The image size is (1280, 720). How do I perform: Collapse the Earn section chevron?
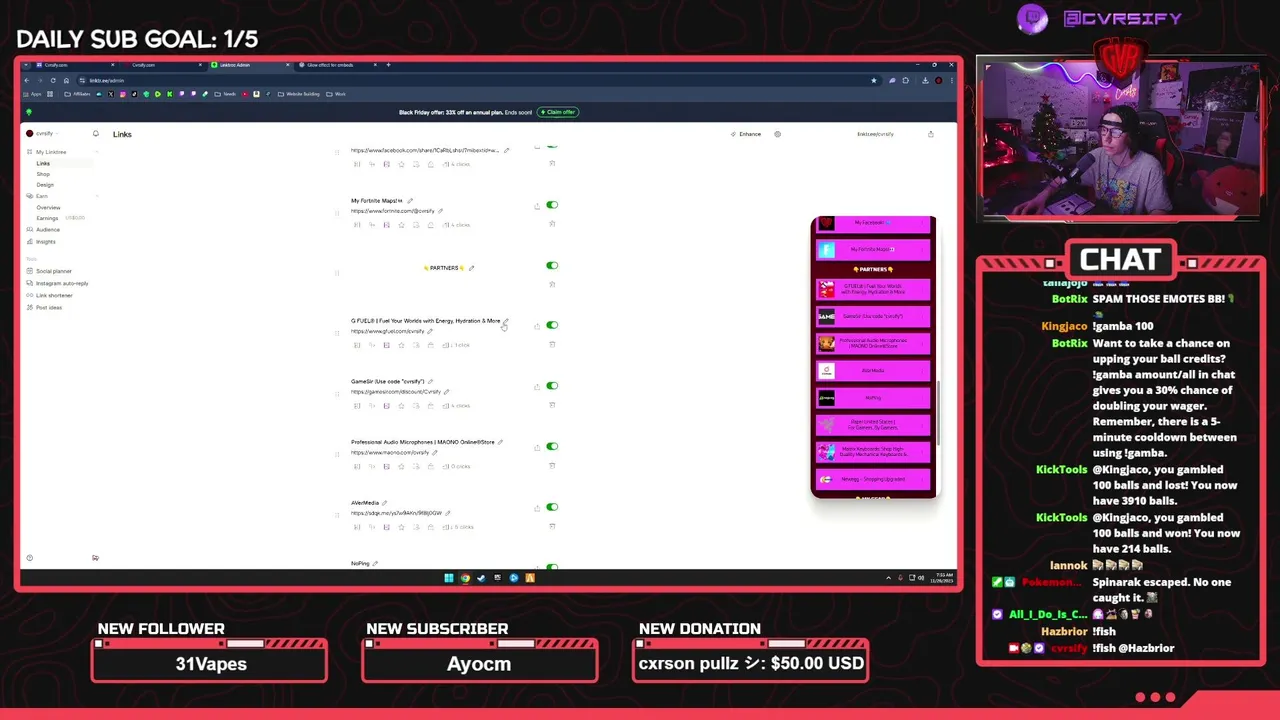pos(96,196)
